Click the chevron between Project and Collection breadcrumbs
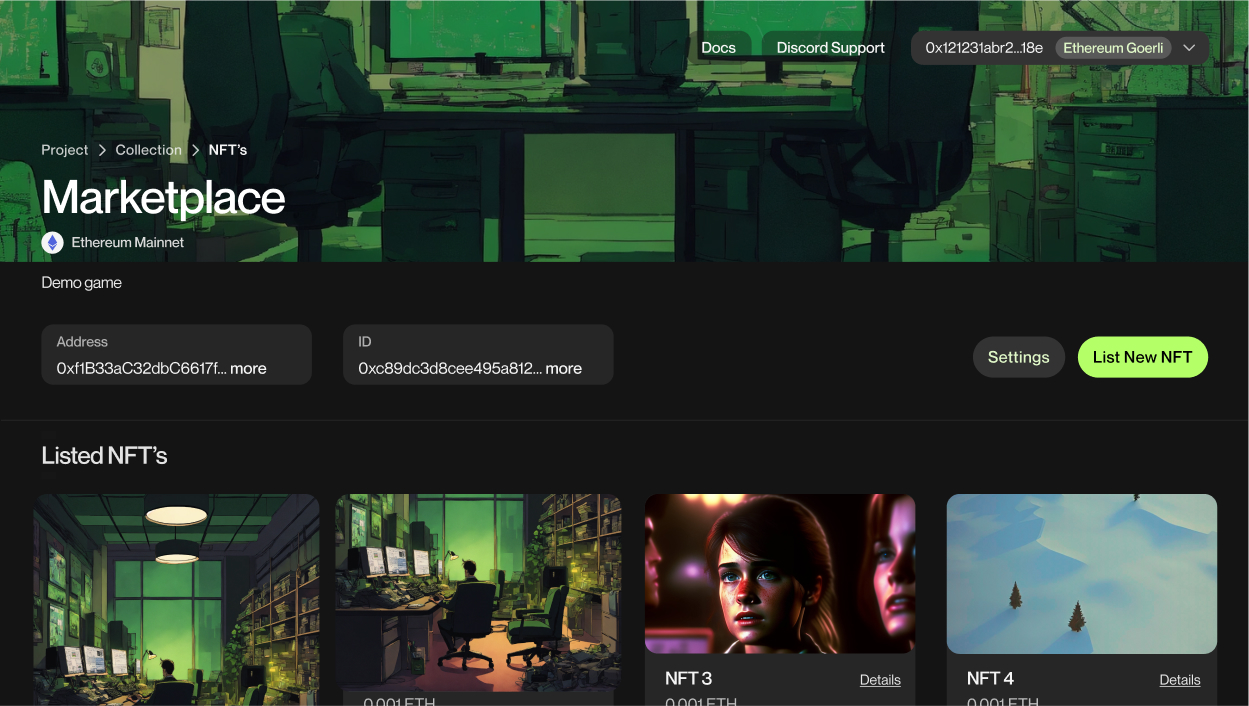This screenshot has height=706, width=1249. [x=101, y=149]
